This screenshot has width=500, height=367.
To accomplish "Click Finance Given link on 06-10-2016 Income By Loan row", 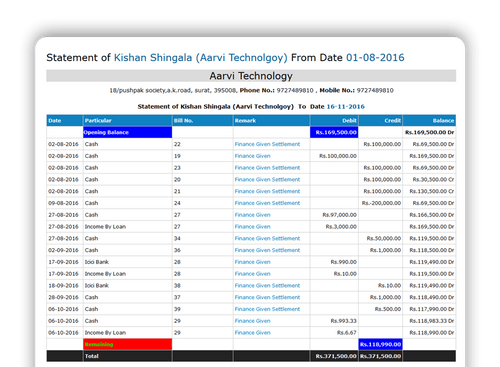I will point(252,333).
